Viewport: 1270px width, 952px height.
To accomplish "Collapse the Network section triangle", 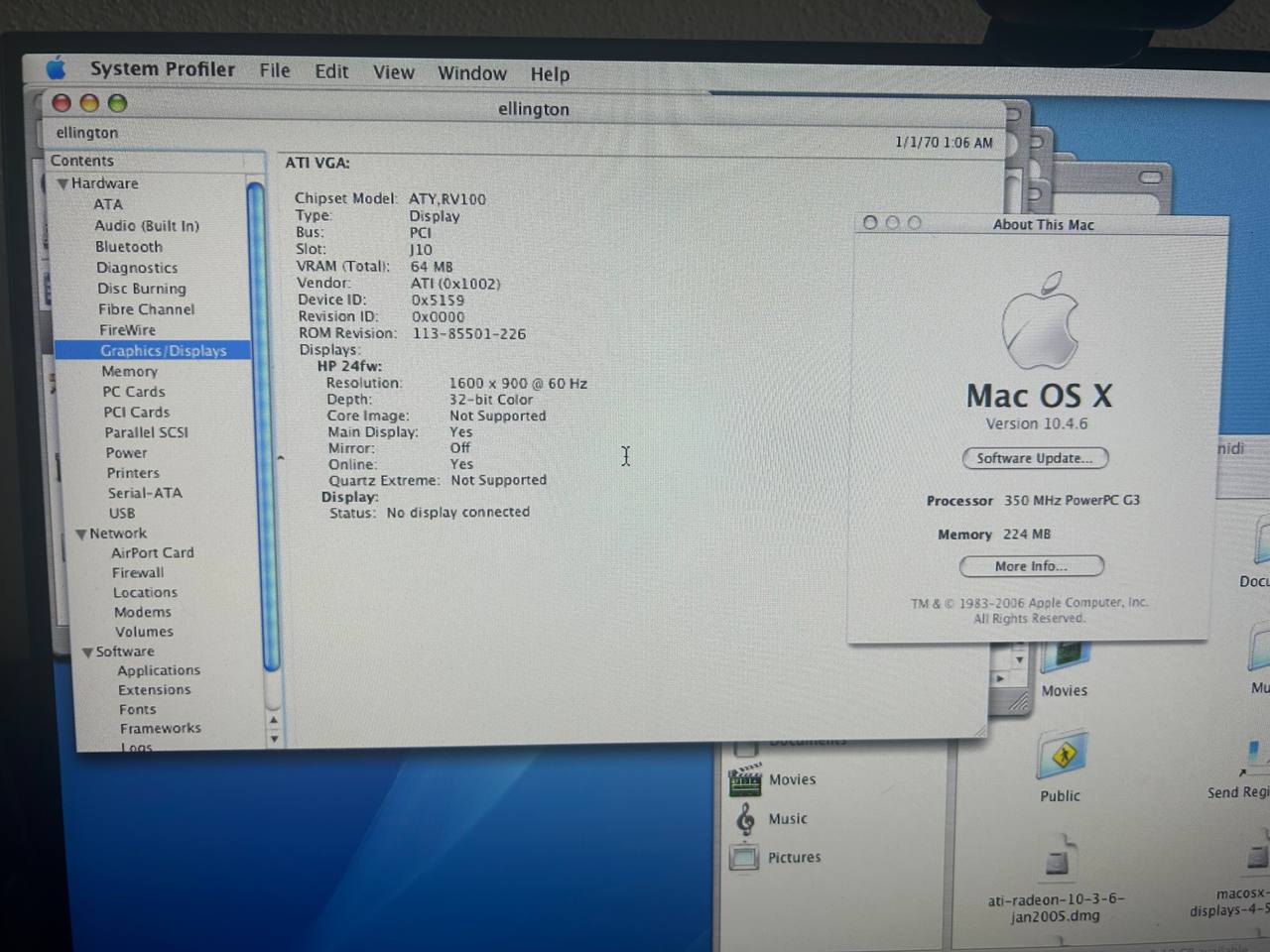I will pyautogui.click(x=81, y=535).
